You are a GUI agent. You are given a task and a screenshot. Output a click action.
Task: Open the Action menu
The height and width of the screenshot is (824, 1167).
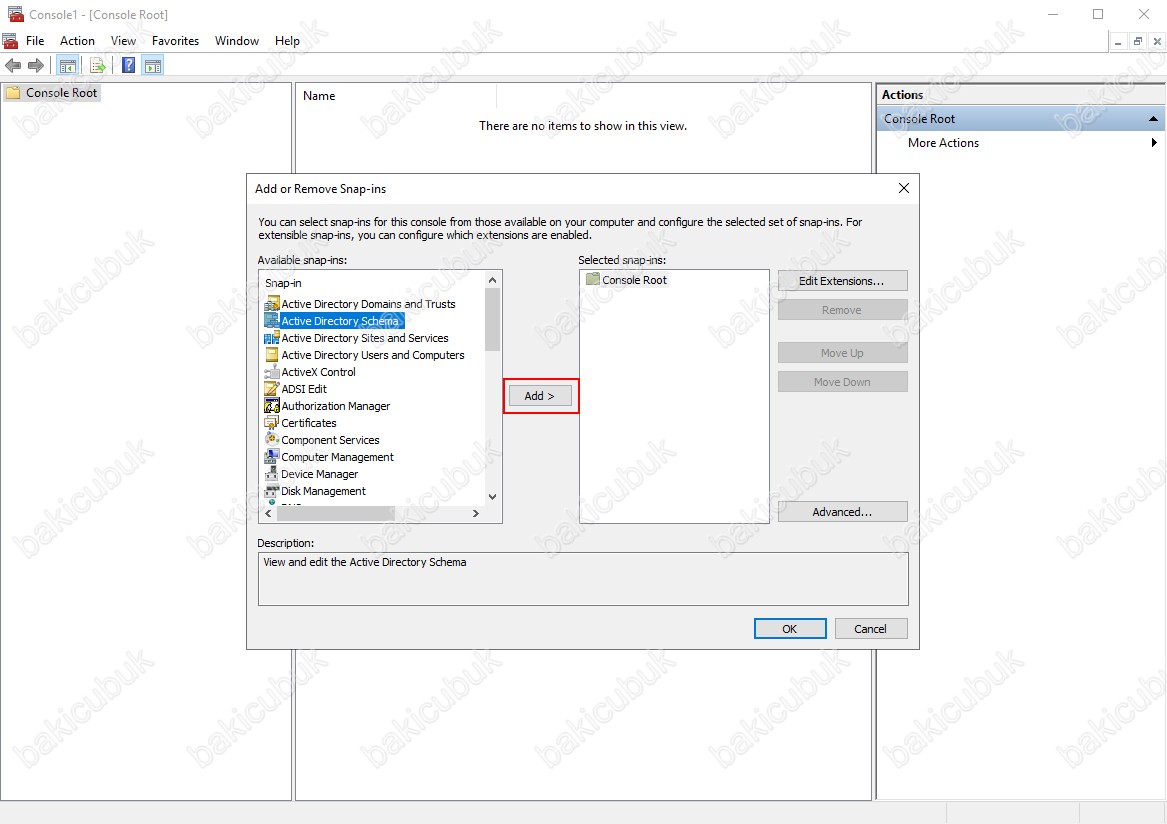click(77, 41)
